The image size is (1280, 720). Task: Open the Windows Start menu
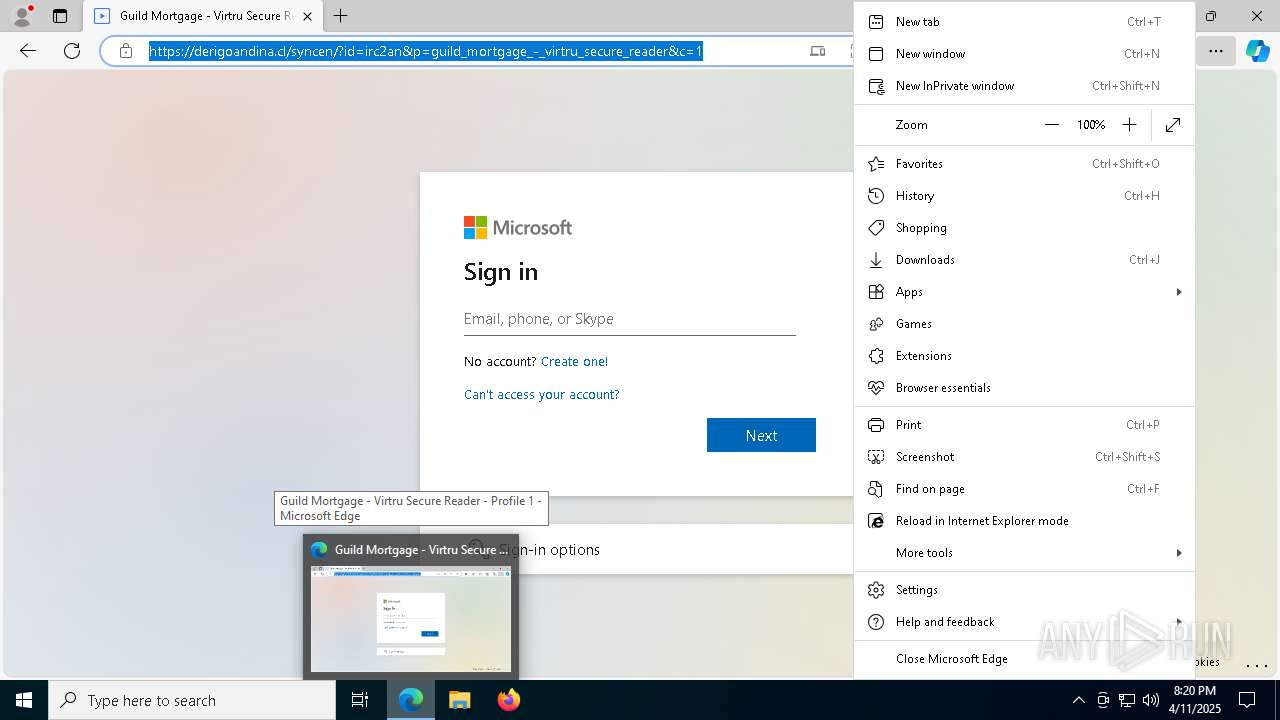[24, 700]
